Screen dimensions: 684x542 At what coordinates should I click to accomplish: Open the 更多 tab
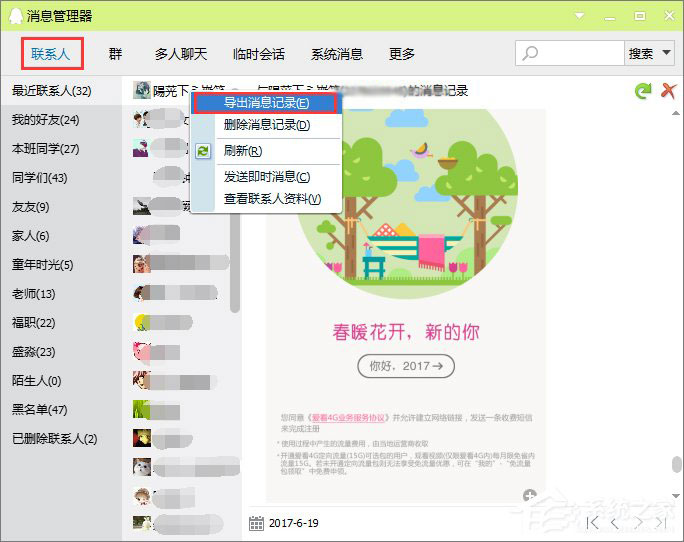[x=402, y=54]
